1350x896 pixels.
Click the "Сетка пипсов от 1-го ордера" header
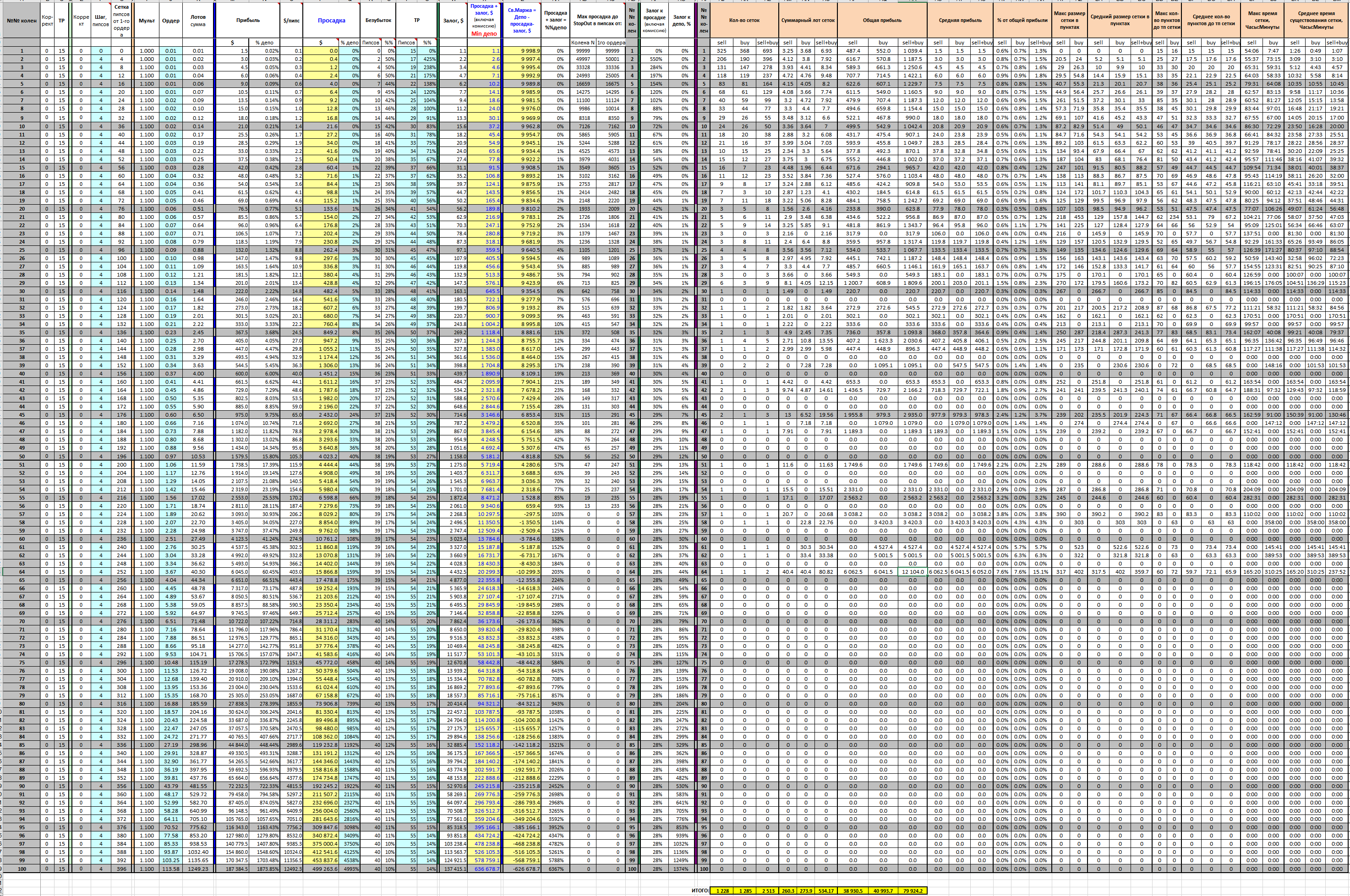click(121, 21)
